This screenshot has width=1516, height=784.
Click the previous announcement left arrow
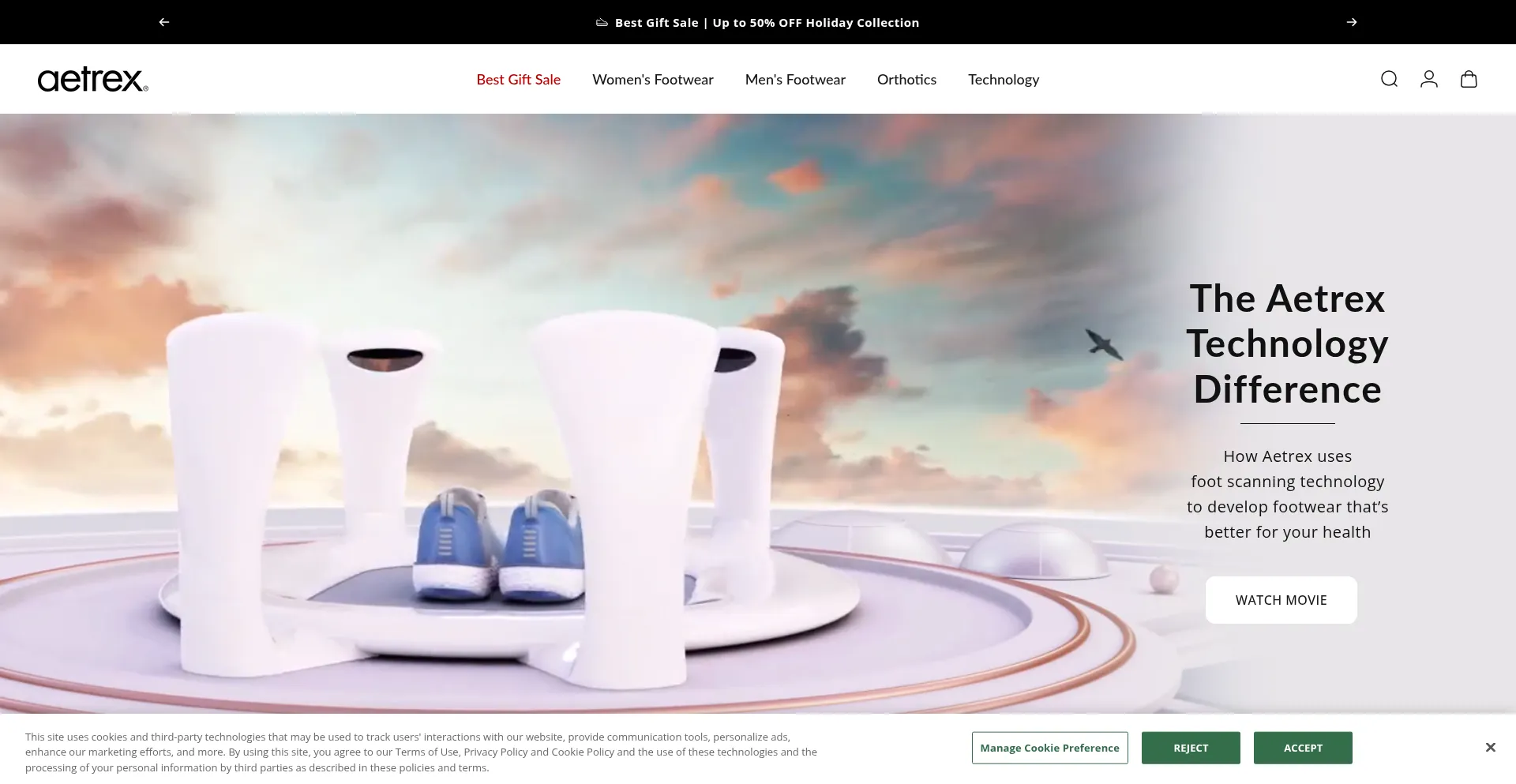pyautogui.click(x=164, y=22)
